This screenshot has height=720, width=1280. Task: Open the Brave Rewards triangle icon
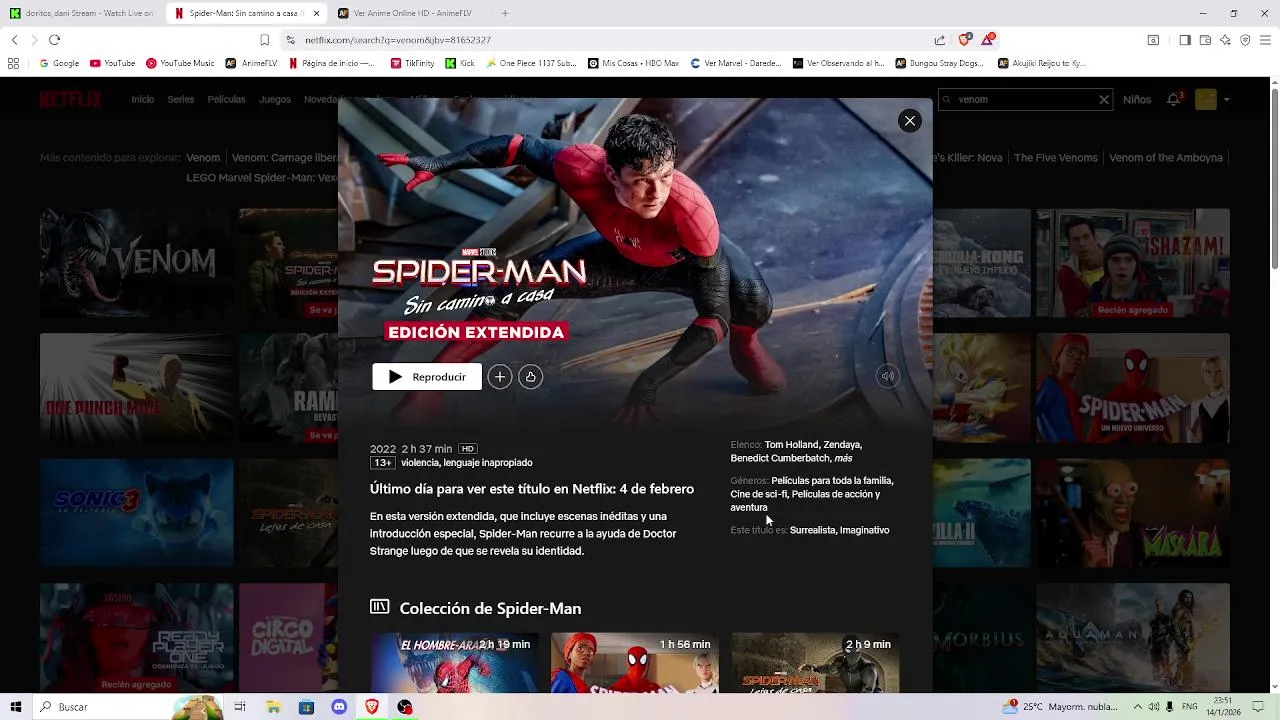pyautogui.click(x=988, y=39)
